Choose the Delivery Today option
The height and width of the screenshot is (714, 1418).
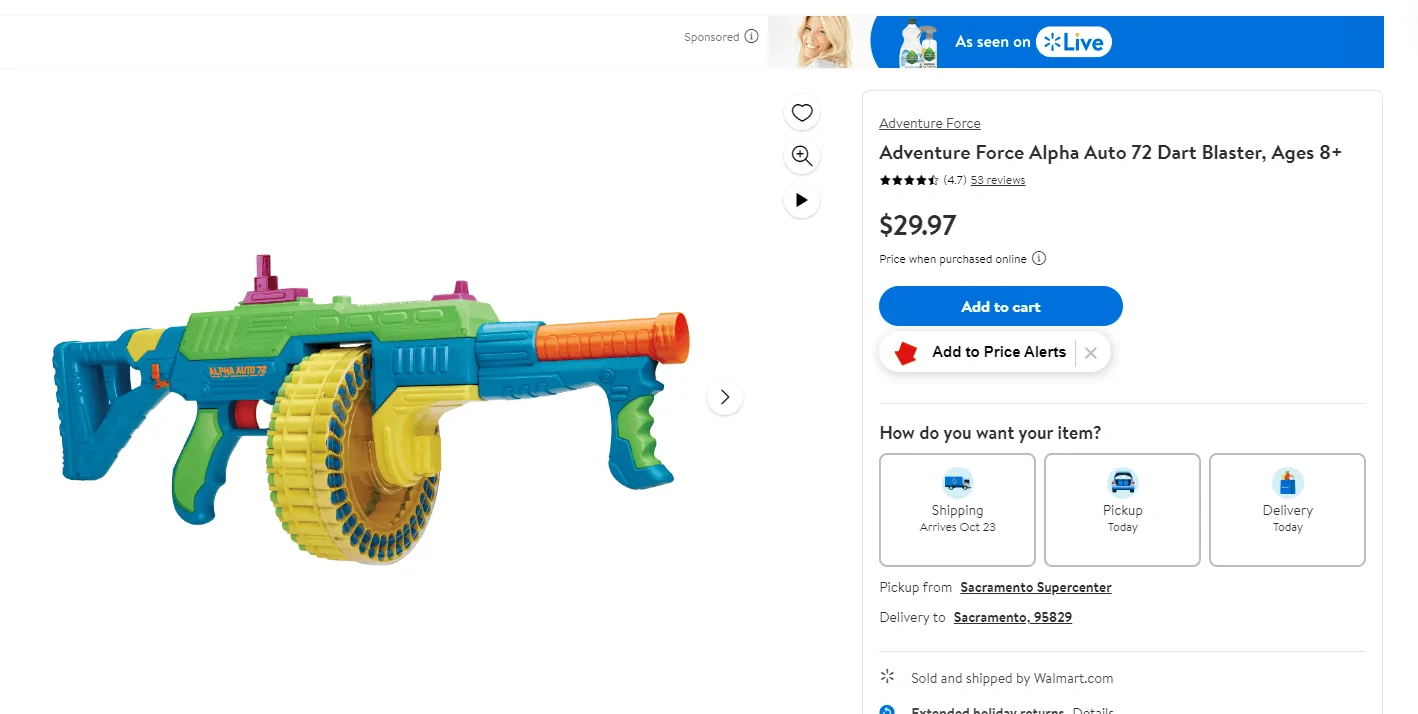1287,510
